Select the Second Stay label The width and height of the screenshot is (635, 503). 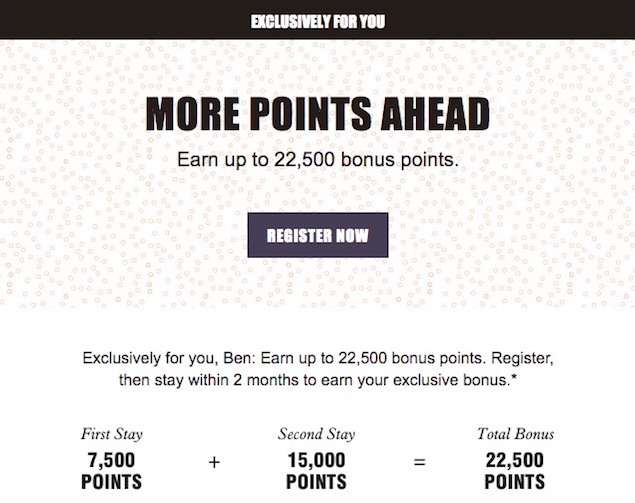(x=316, y=434)
